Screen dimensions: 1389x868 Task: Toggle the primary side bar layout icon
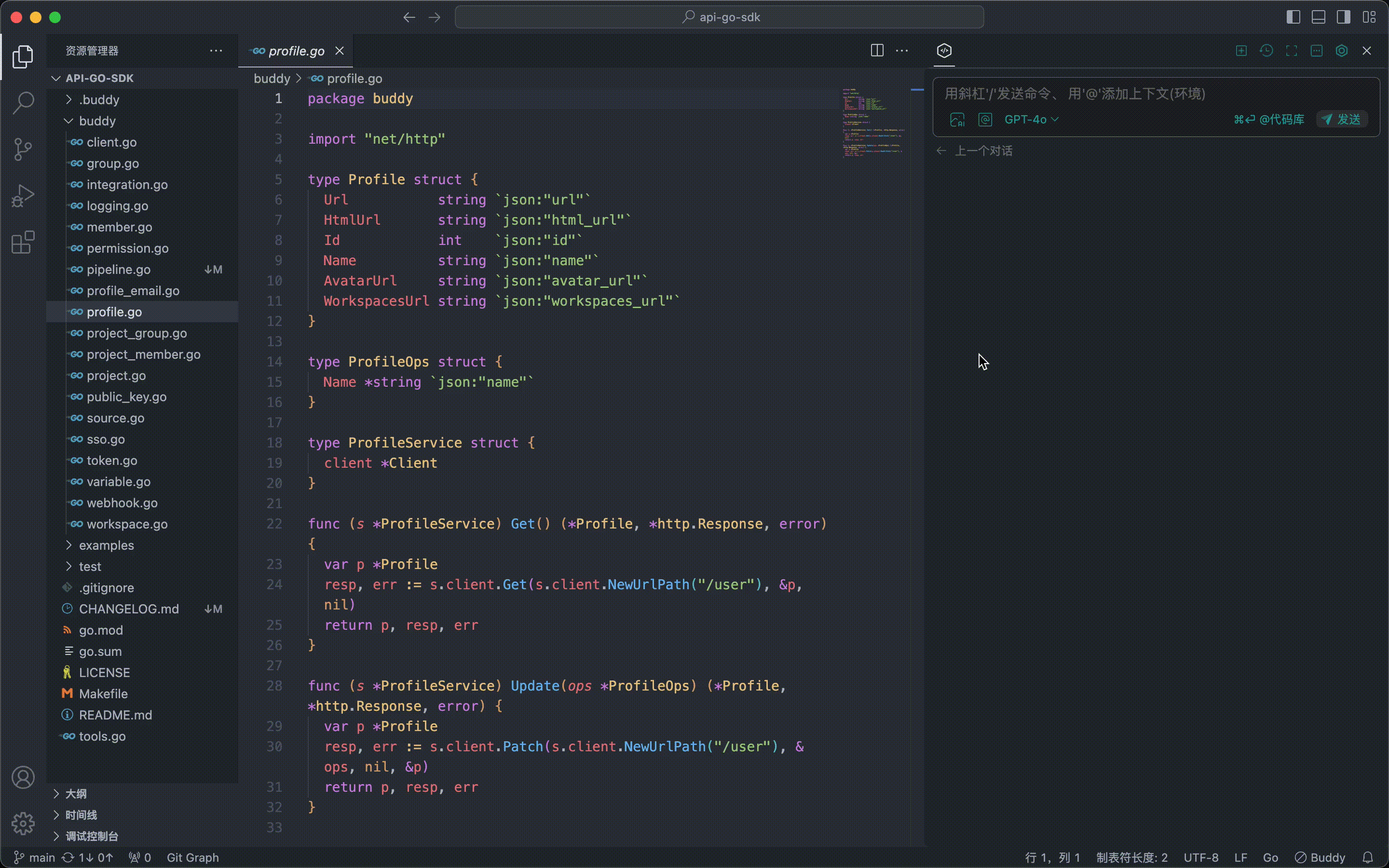point(1293,17)
